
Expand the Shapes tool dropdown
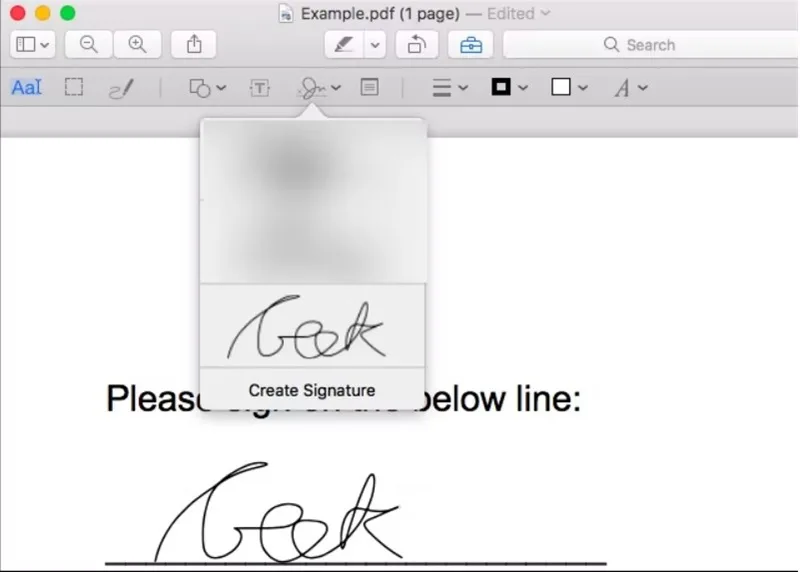click(x=207, y=88)
